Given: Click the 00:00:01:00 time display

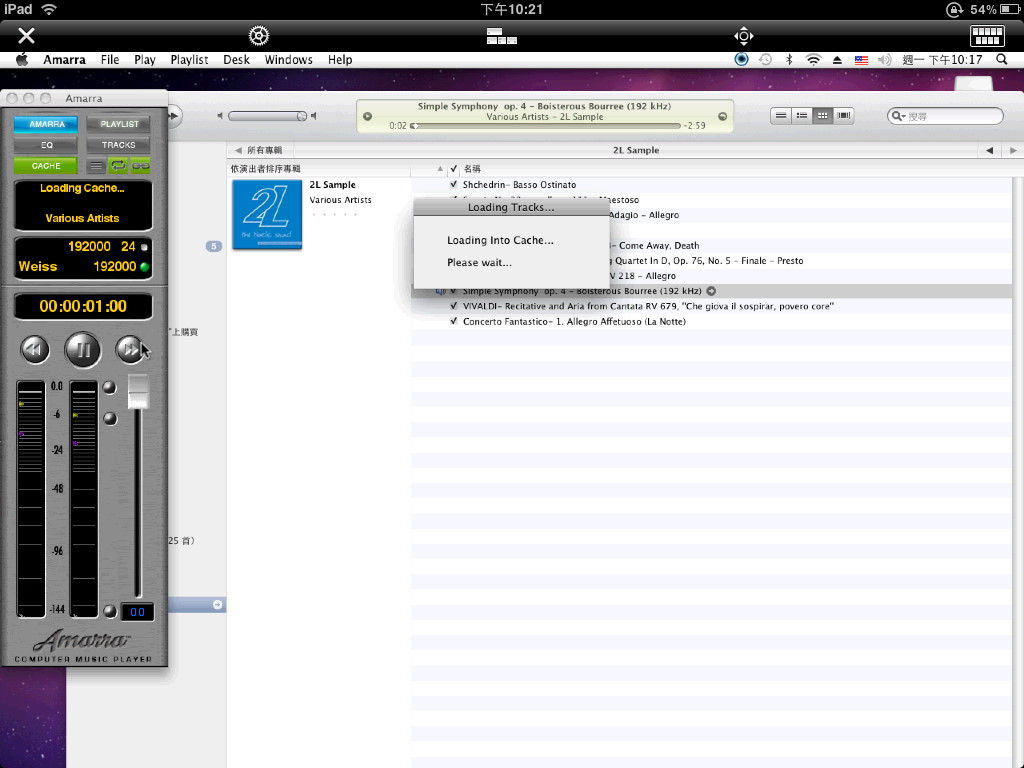Looking at the screenshot, I should coord(83,306).
